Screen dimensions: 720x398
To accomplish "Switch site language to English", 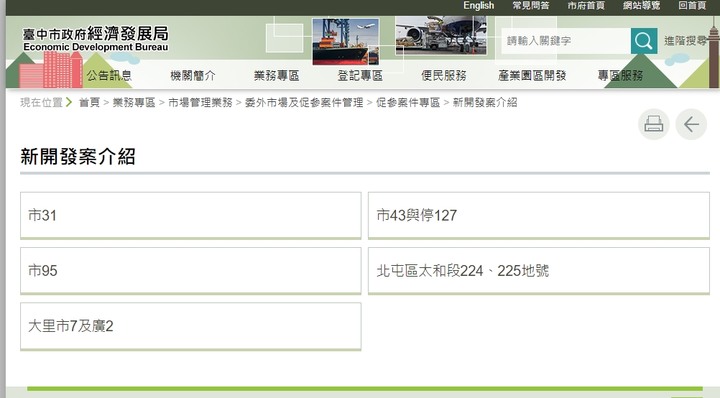I will point(478,6).
